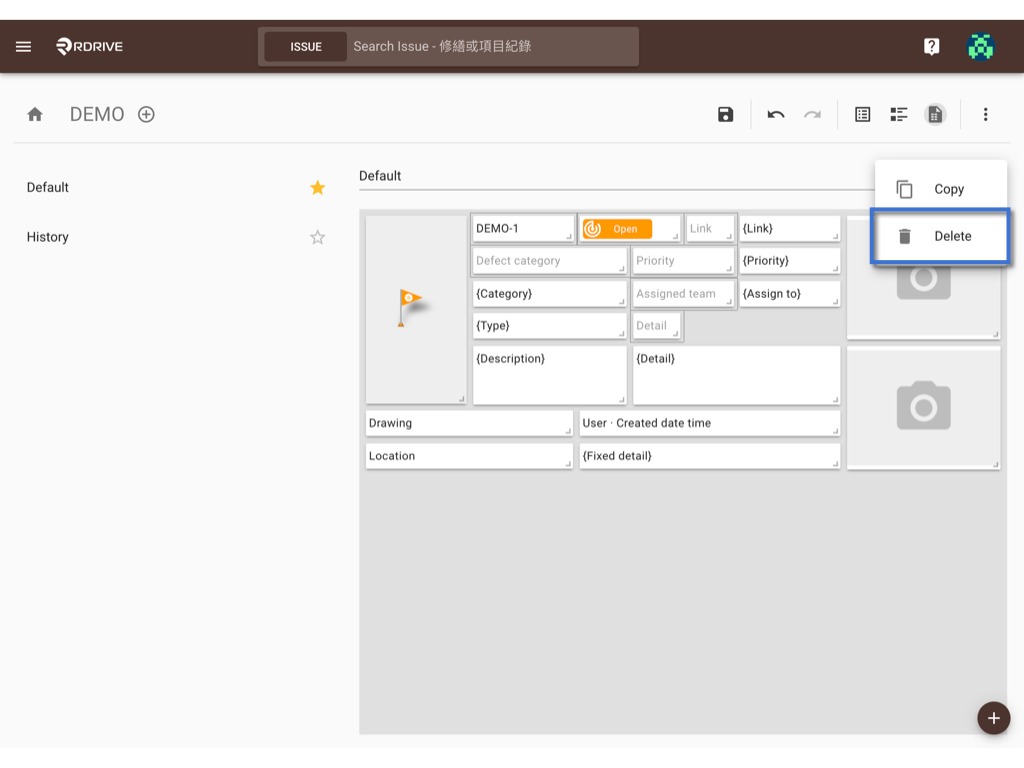Viewport: 1024px width, 768px height.
Task: Choose Delete from the popup menu
Action: pyautogui.click(x=940, y=236)
